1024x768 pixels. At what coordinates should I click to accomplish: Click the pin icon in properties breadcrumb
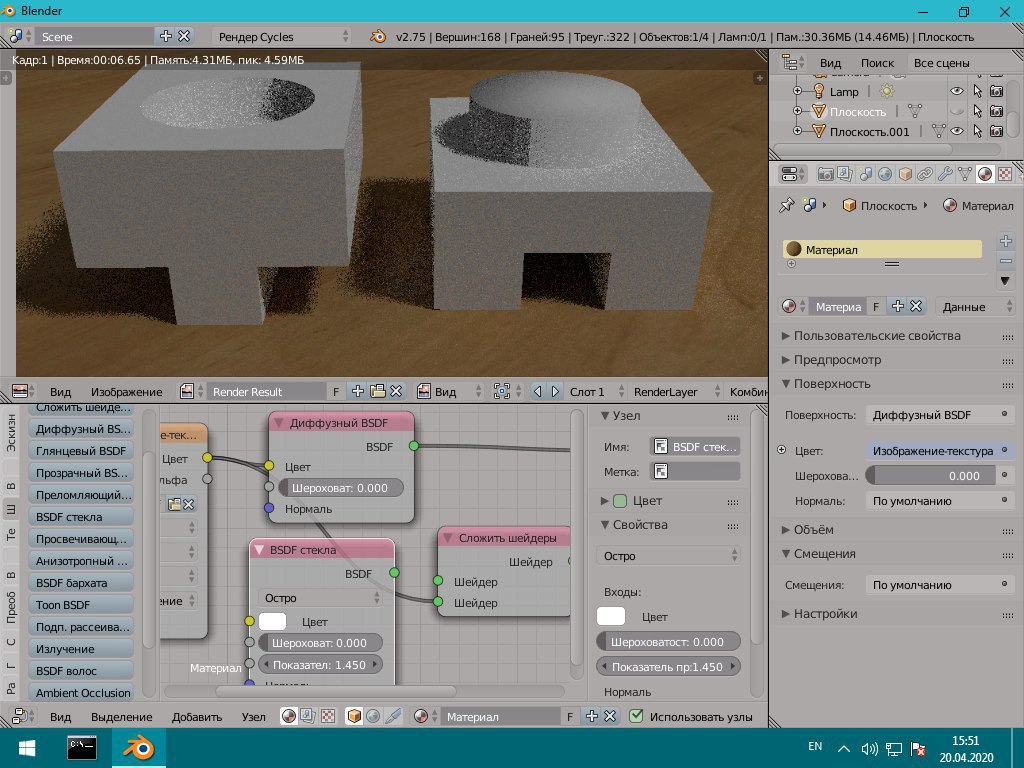point(787,205)
